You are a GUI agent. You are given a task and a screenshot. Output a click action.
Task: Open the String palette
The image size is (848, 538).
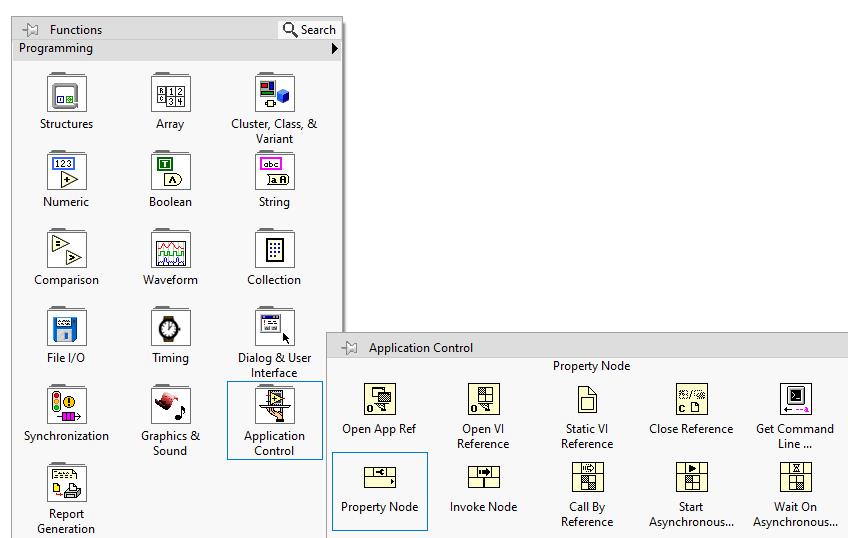pos(274,171)
